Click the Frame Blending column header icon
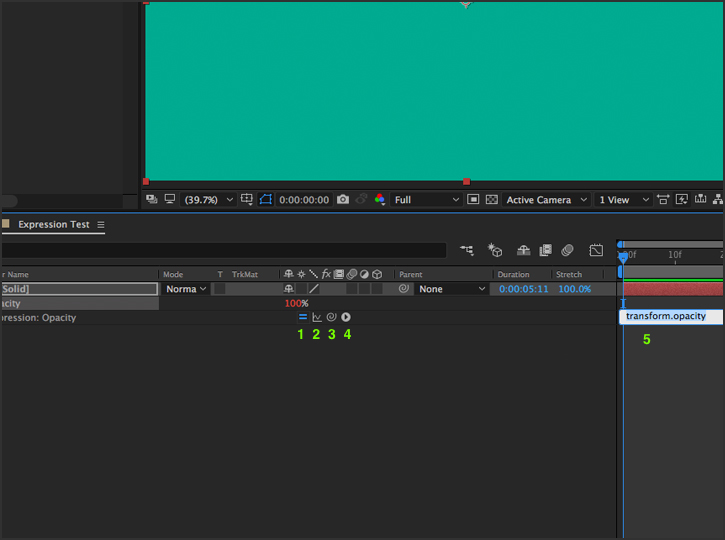The height and width of the screenshot is (540, 725). coord(339,274)
